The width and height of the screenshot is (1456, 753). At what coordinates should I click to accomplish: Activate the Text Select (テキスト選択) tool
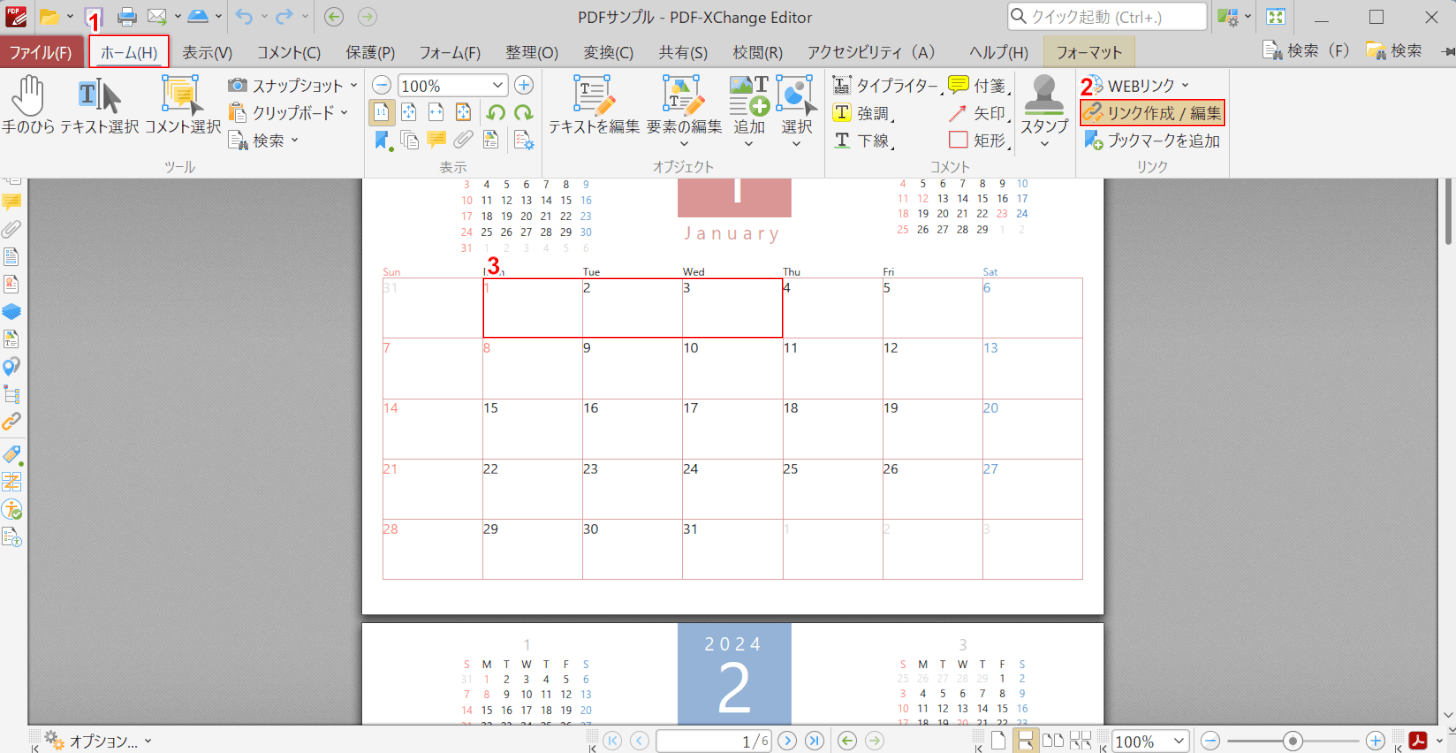(99, 105)
